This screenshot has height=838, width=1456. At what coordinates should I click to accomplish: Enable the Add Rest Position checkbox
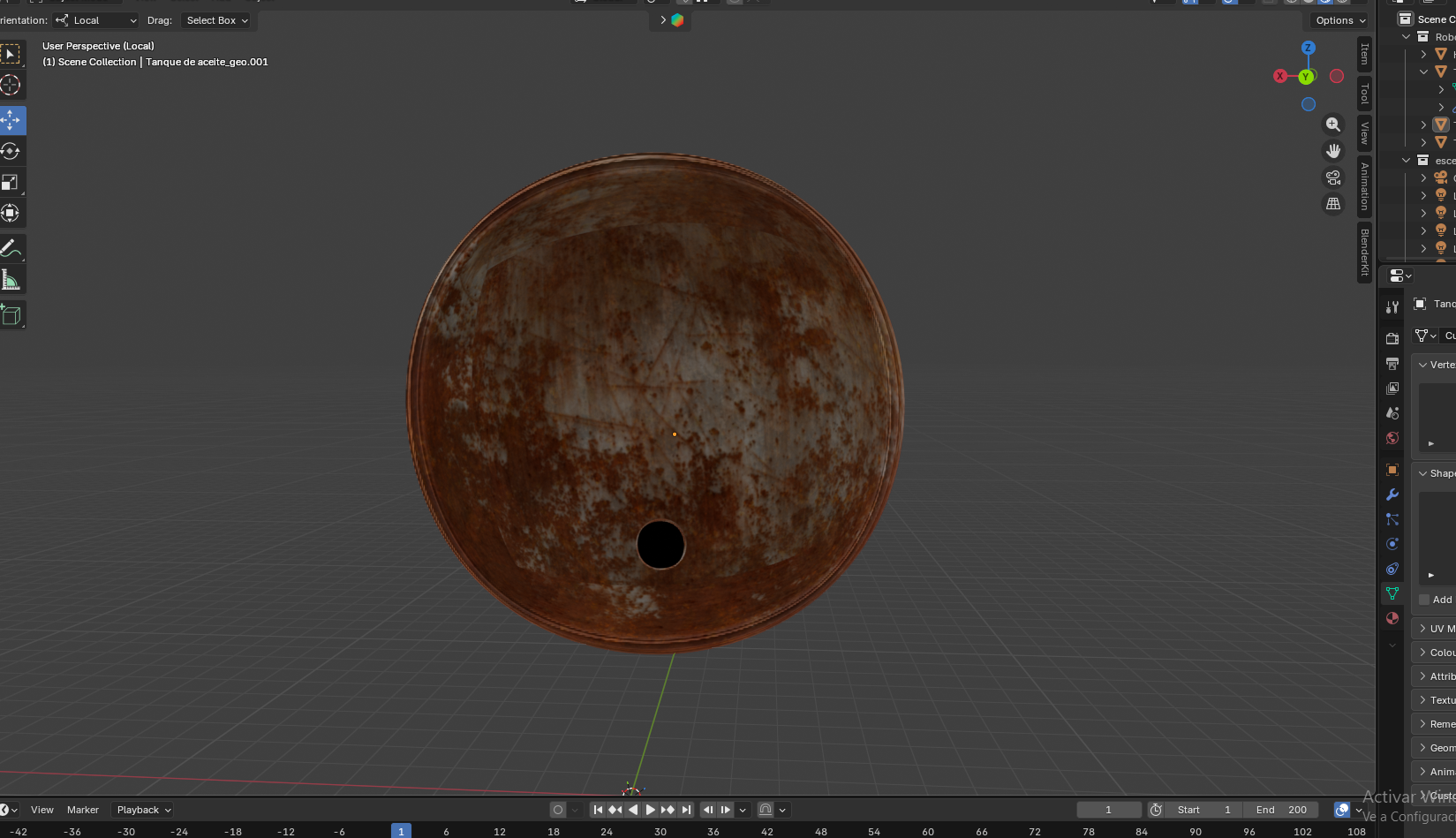click(1424, 600)
